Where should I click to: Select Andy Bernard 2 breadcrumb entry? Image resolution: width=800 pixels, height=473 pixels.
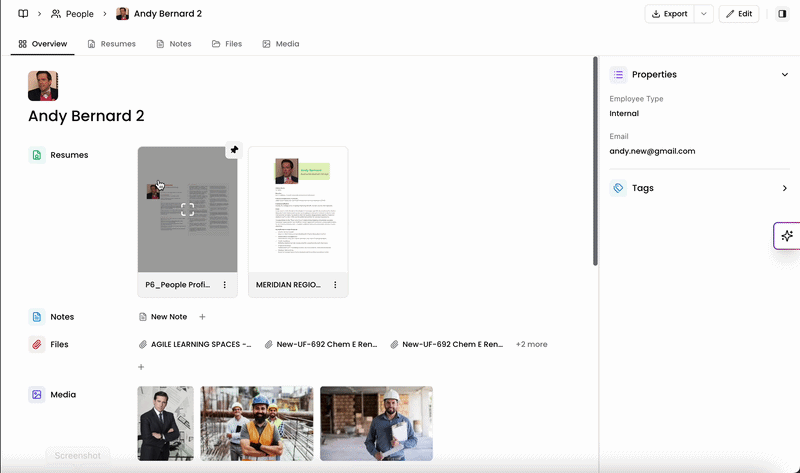pyautogui.click(x=159, y=14)
